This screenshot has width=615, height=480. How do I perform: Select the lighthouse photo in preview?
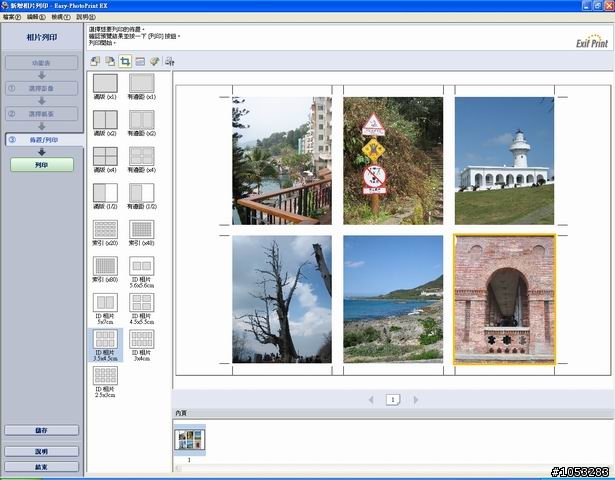(504, 160)
